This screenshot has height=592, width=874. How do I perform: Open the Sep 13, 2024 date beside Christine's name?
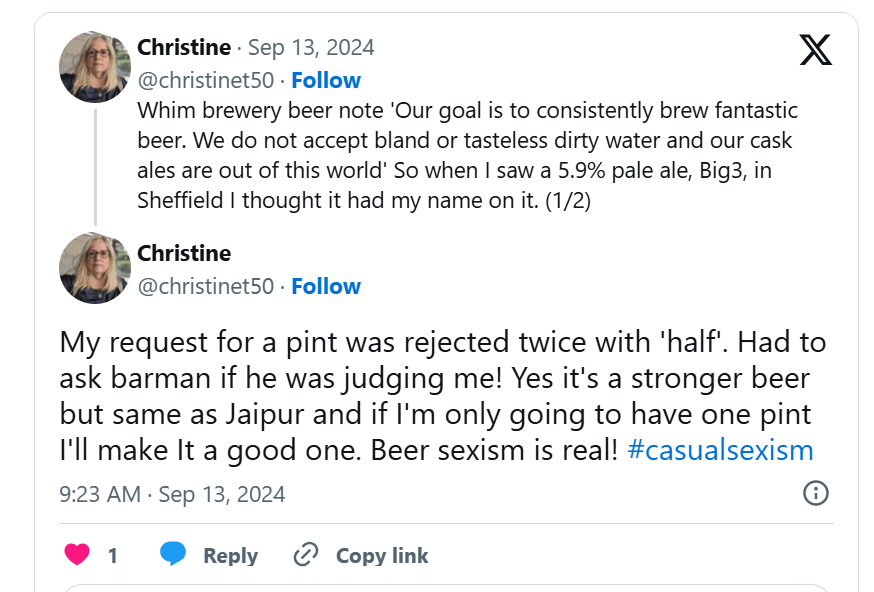point(311,47)
